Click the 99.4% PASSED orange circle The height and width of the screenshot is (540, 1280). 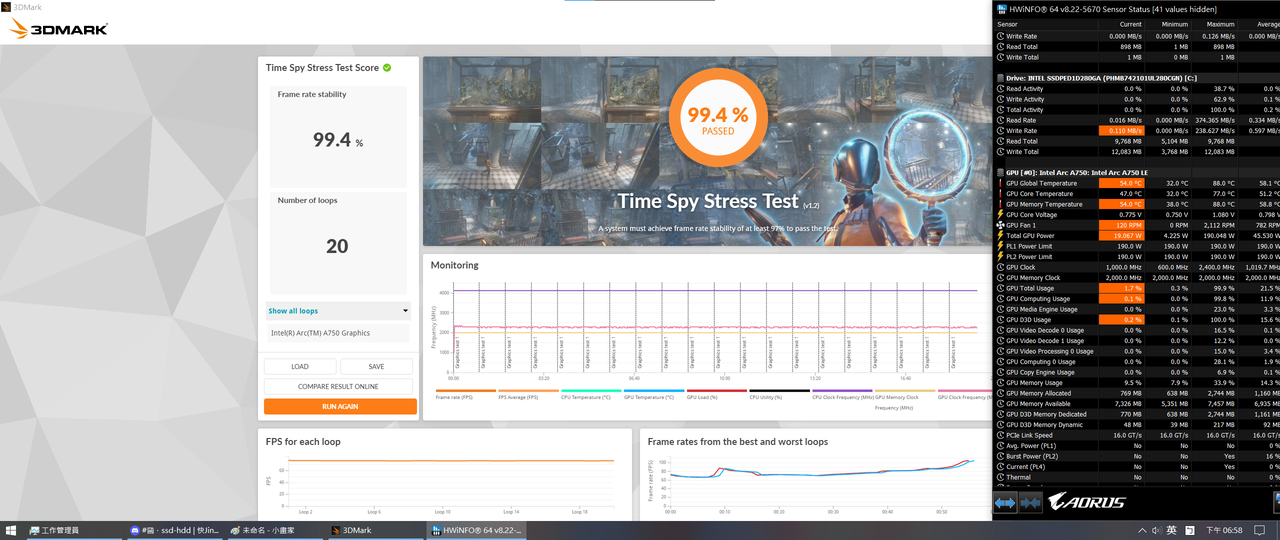click(x=717, y=119)
